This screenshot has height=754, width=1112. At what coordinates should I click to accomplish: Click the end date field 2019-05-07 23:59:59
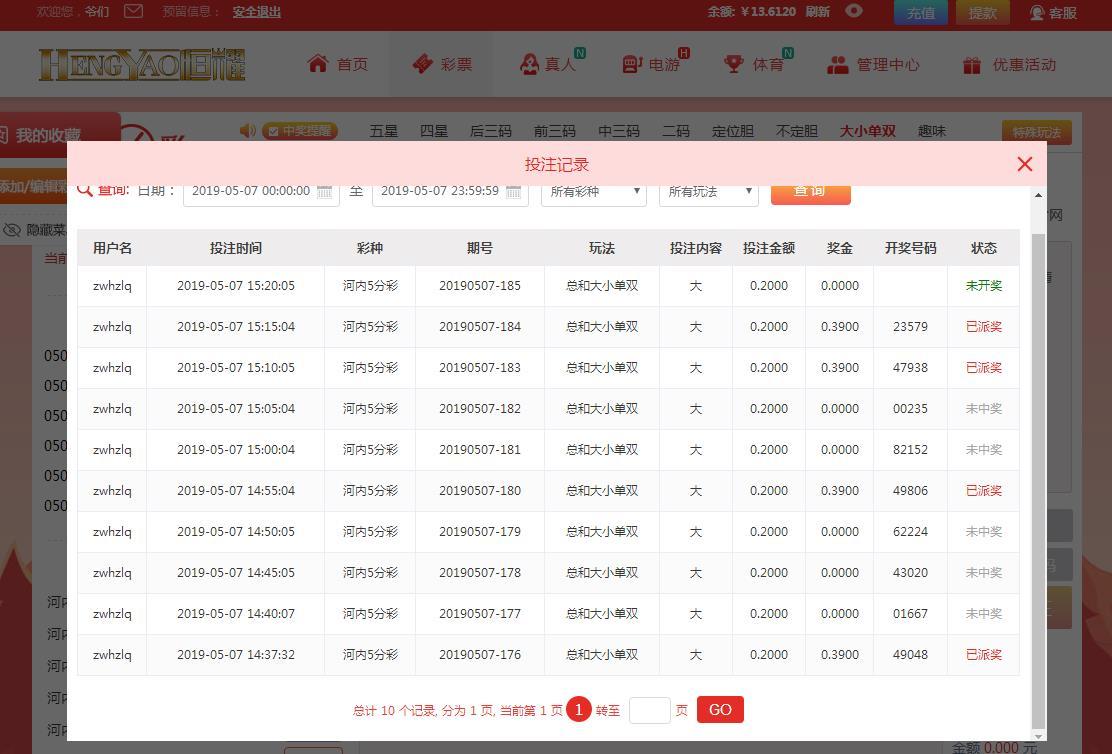coord(450,192)
